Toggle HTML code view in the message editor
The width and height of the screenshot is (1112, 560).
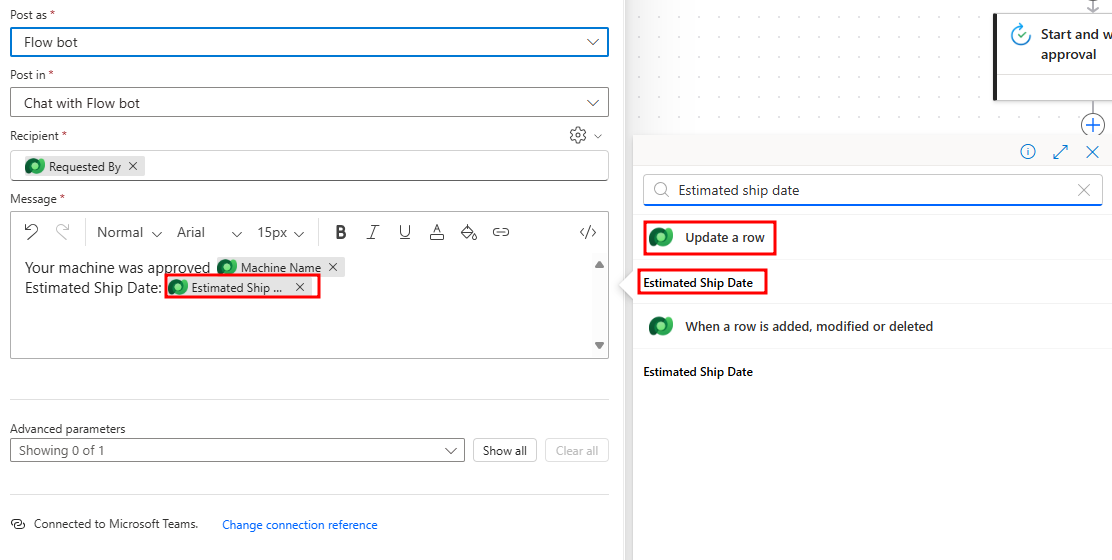588,232
